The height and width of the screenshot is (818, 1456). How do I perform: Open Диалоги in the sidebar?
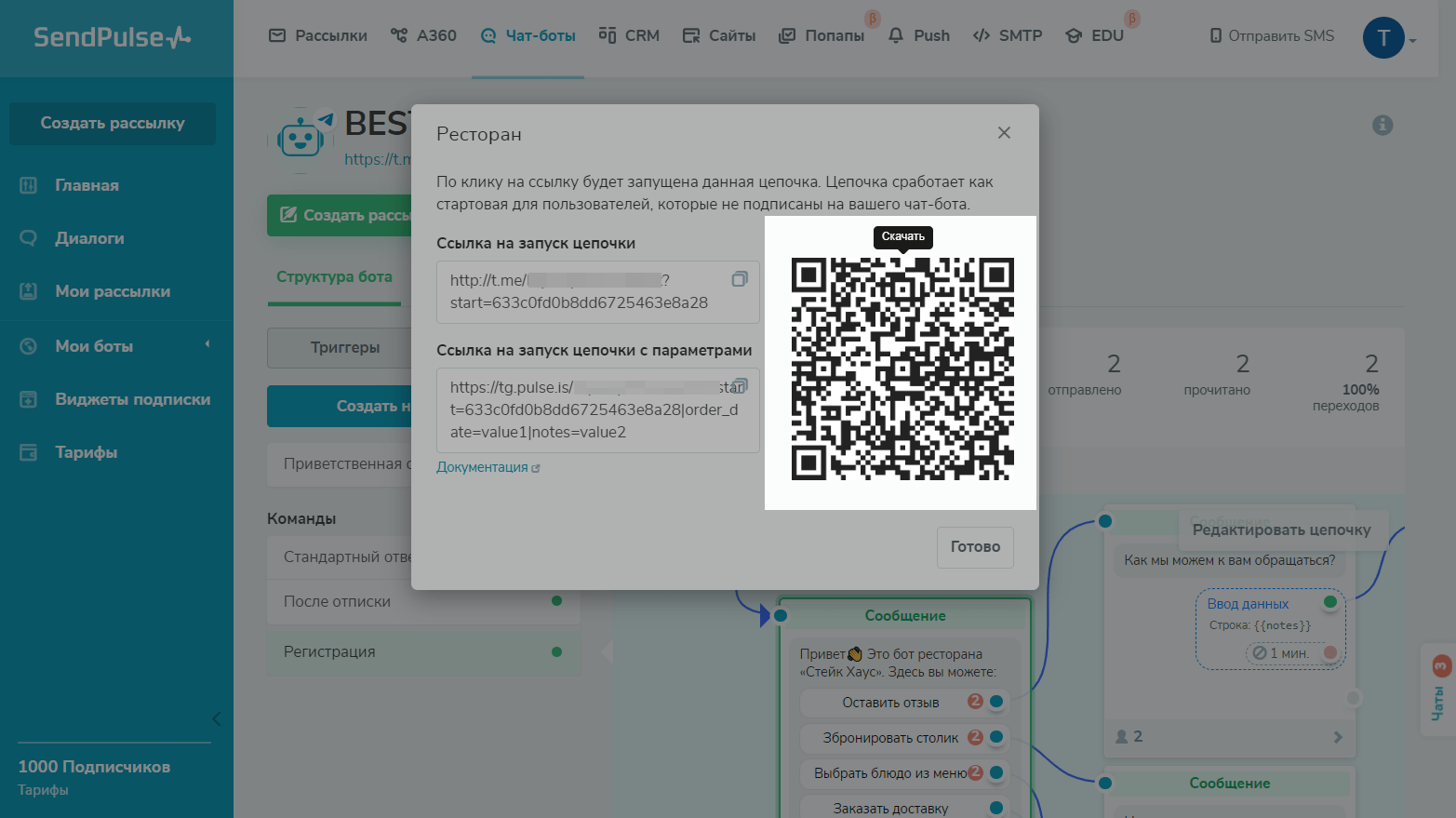click(x=89, y=238)
